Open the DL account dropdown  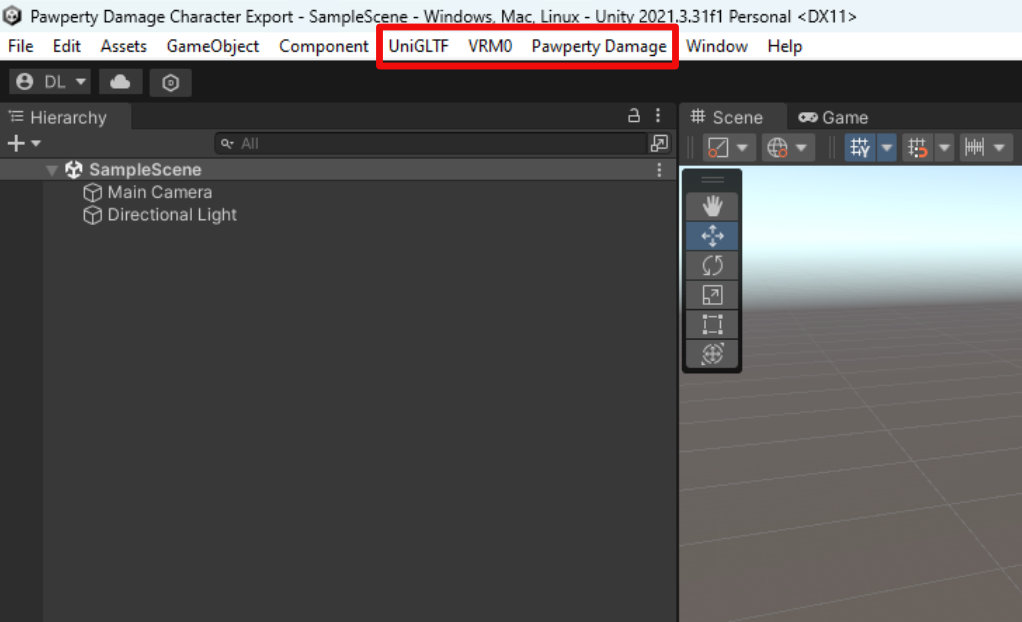tap(50, 82)
